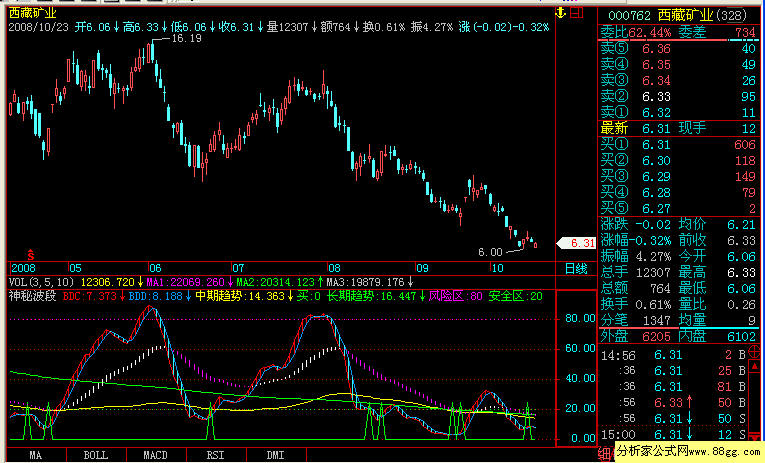Select the 14:56 trade row with 2 B

pos(673,355)
